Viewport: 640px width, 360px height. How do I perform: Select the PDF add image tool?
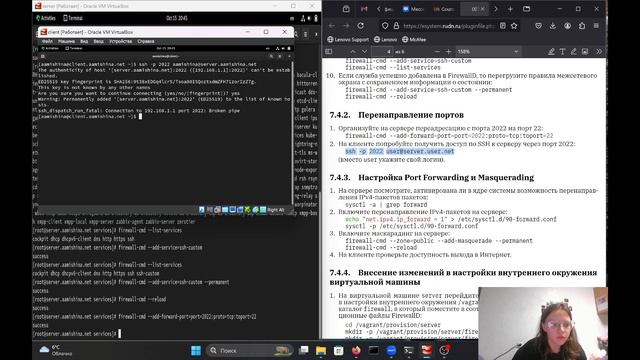tap(585, 51)
